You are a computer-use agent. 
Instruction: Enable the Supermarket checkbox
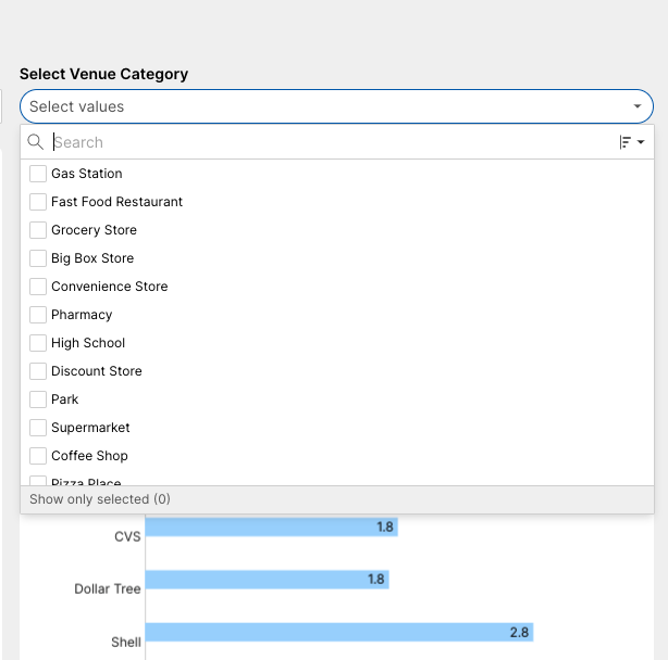point(38,427)
